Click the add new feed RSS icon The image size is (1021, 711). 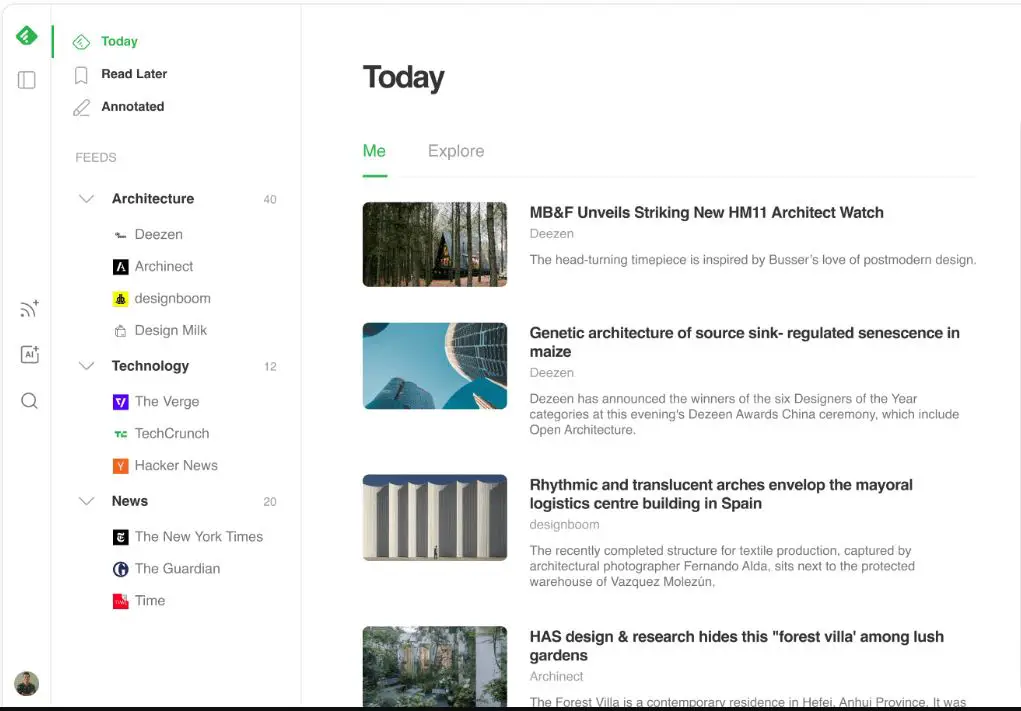click(x=29, y=309)
